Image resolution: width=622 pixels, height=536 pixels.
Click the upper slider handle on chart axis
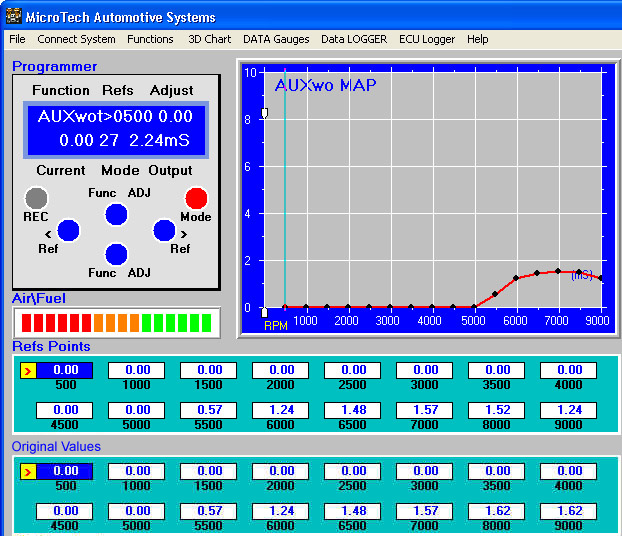pyautogui.click(x=265, y=113)
